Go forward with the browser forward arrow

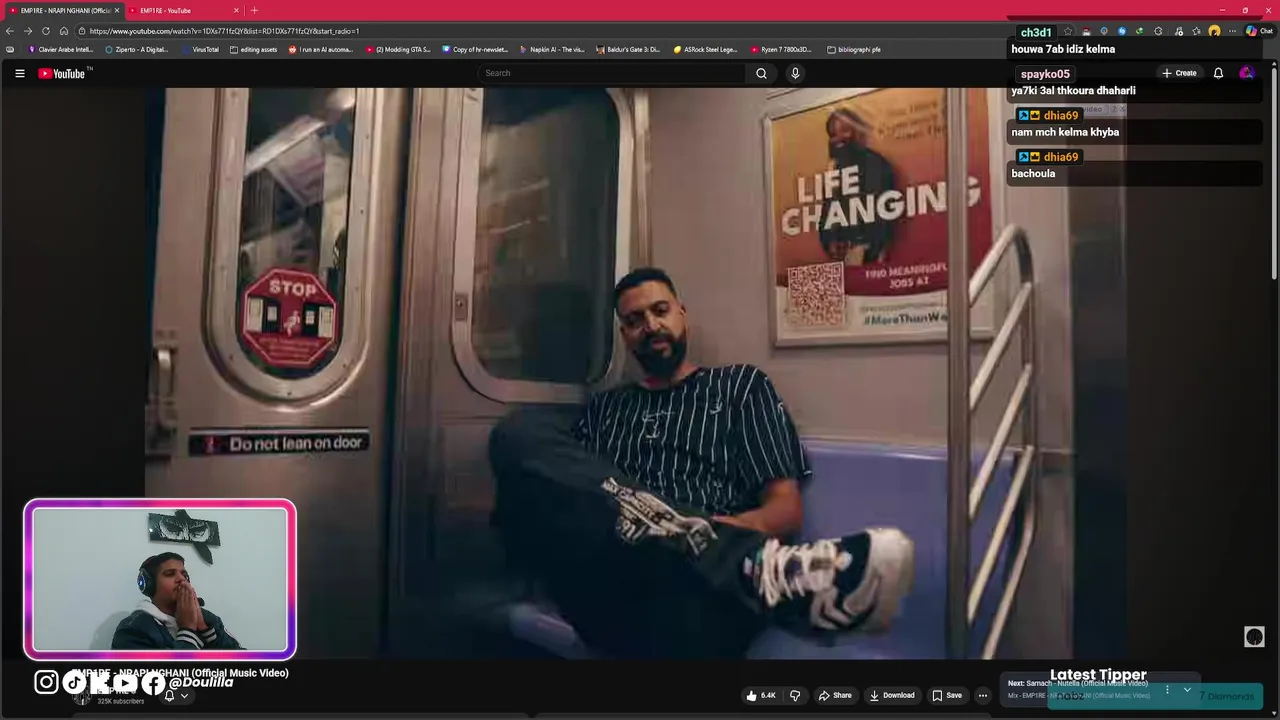[28, 31]
